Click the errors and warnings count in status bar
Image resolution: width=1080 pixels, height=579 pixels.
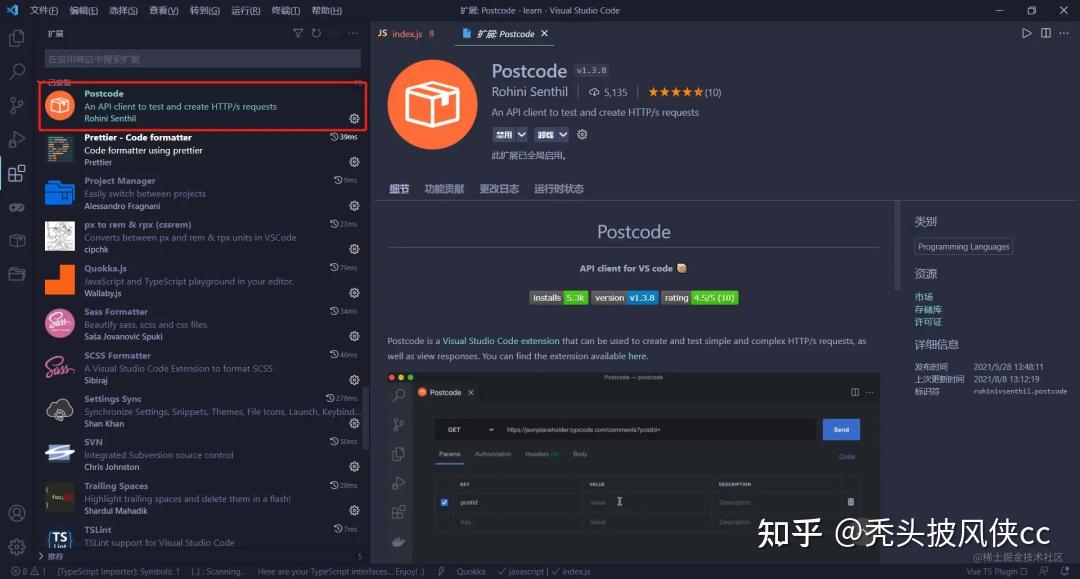(x=29, y=571)
